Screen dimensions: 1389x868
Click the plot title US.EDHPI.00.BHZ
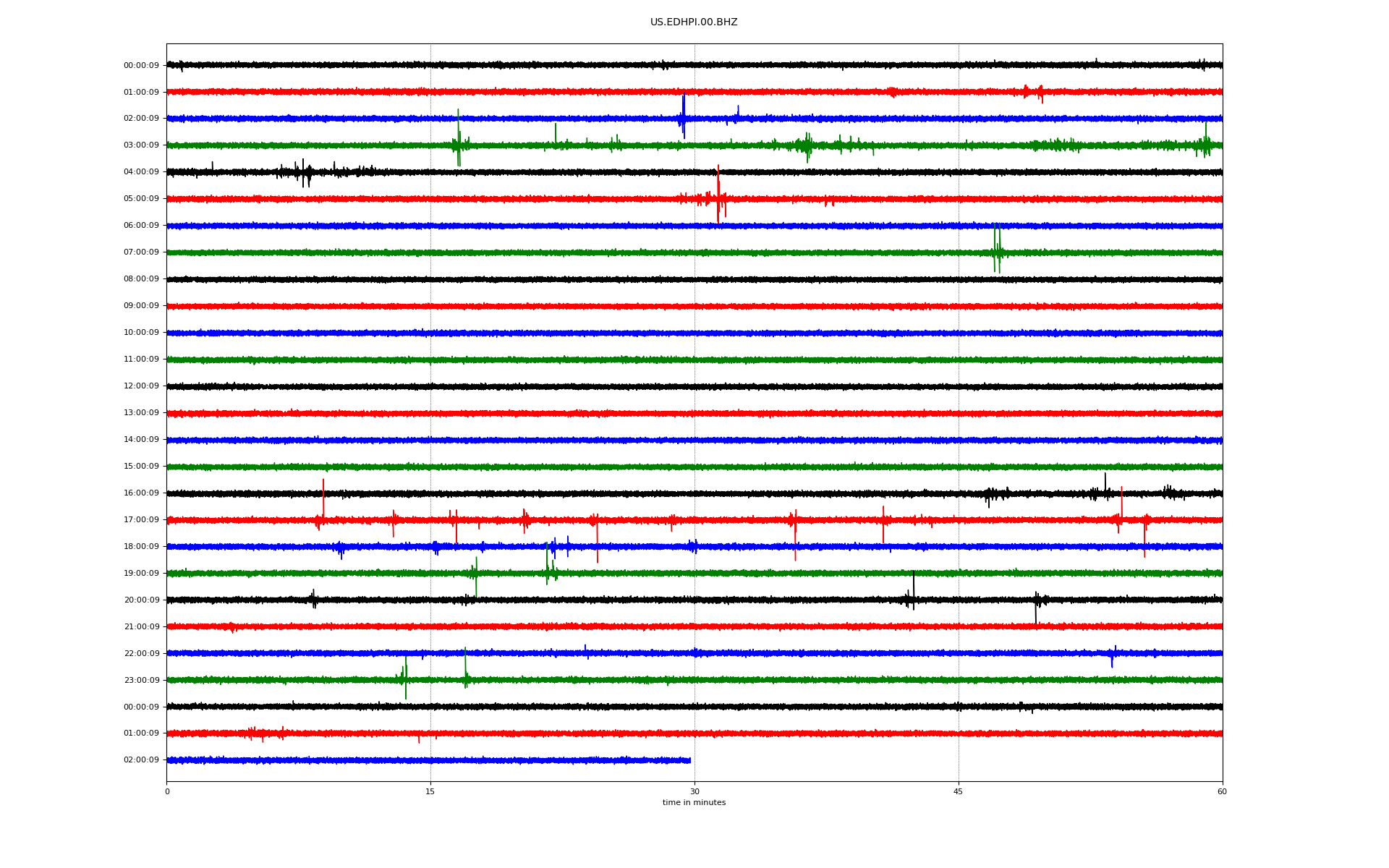point(693,22)
